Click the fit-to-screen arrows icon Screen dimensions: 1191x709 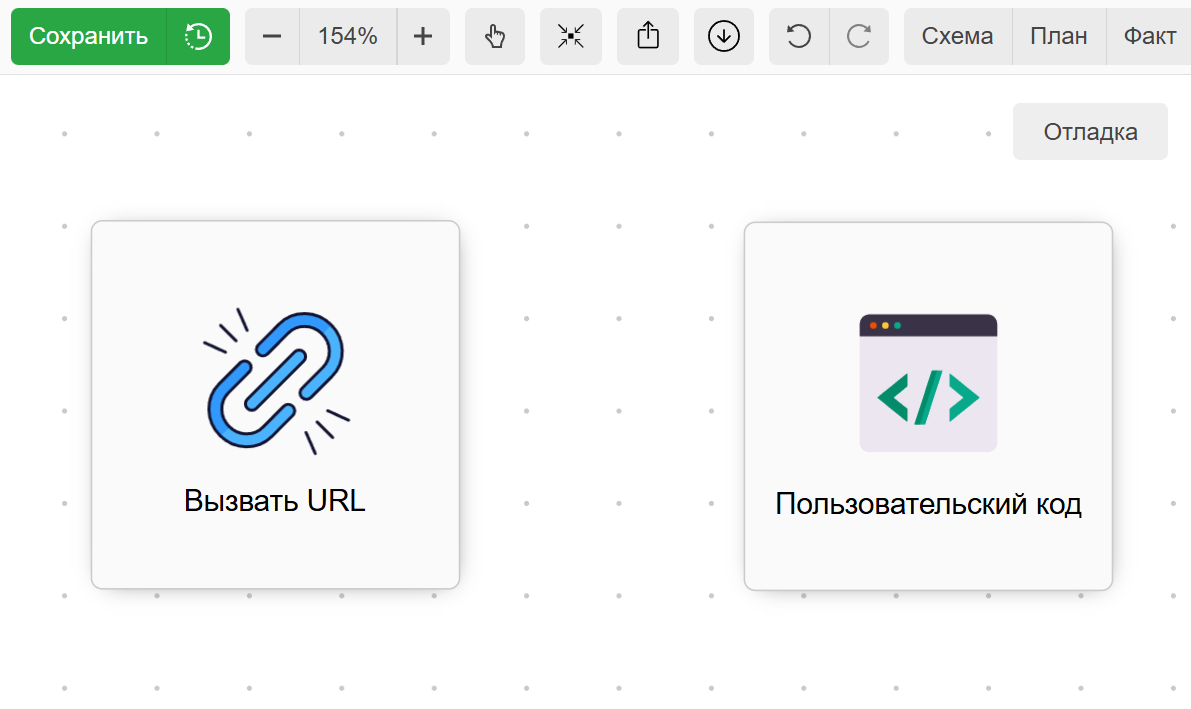(x=571, y=37)
